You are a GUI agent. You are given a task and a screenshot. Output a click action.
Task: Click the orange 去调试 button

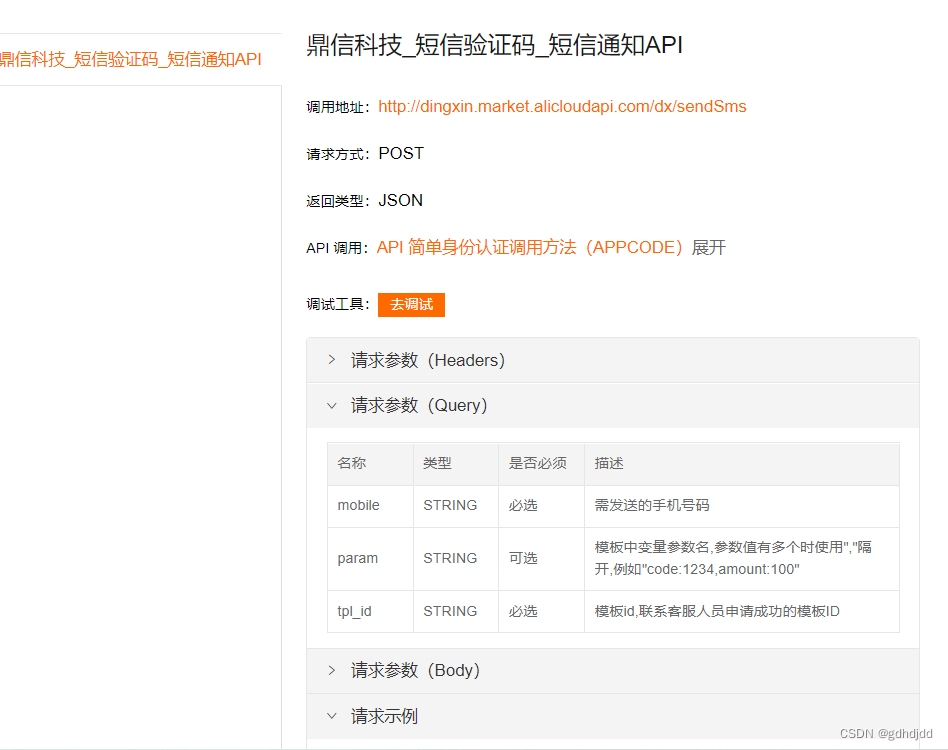pyautogui.click(x=411, y=305)
